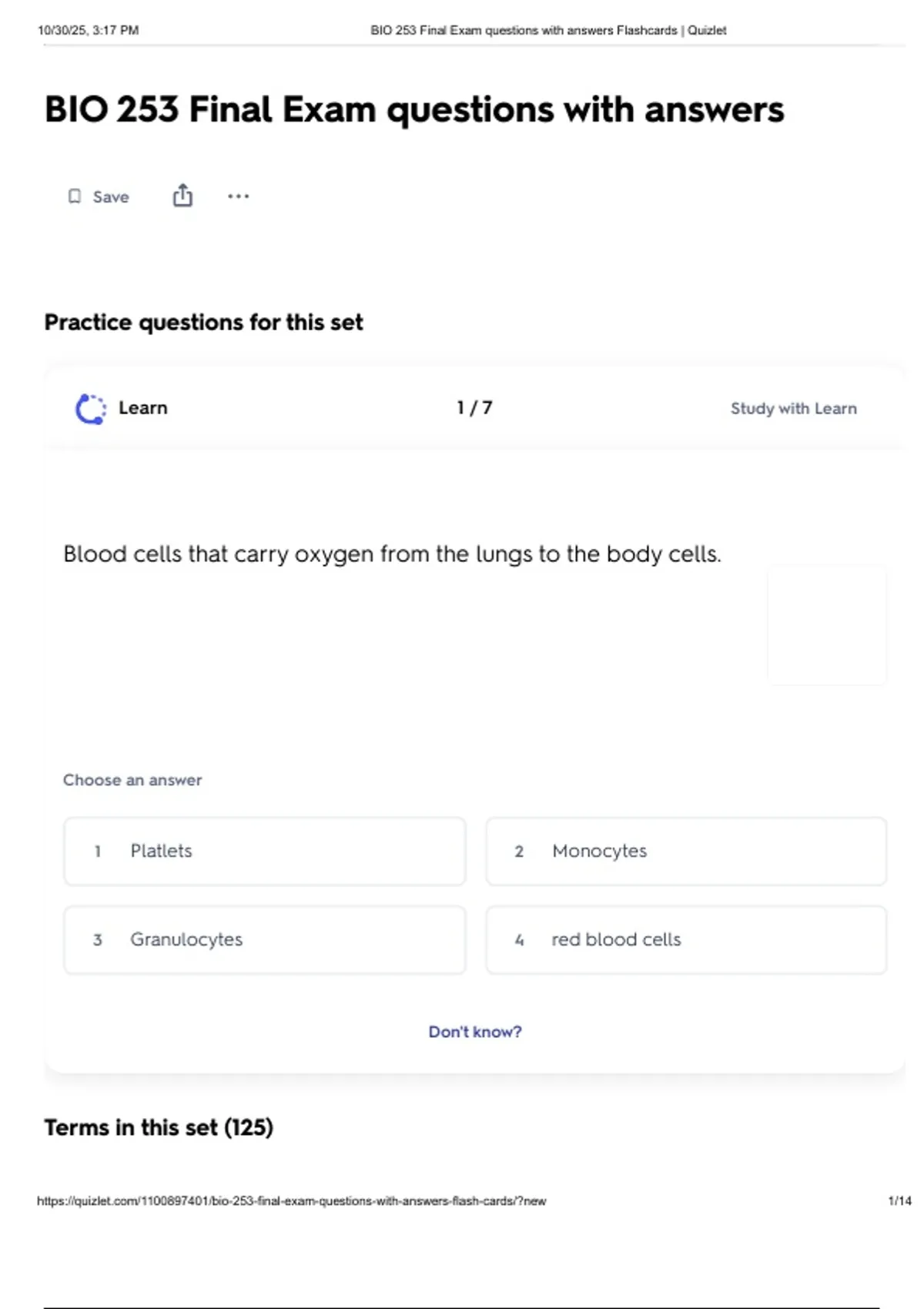924x1309 pixels.
Task: Click the "Choose an answer" prompt label
Action: pos(132,780)
